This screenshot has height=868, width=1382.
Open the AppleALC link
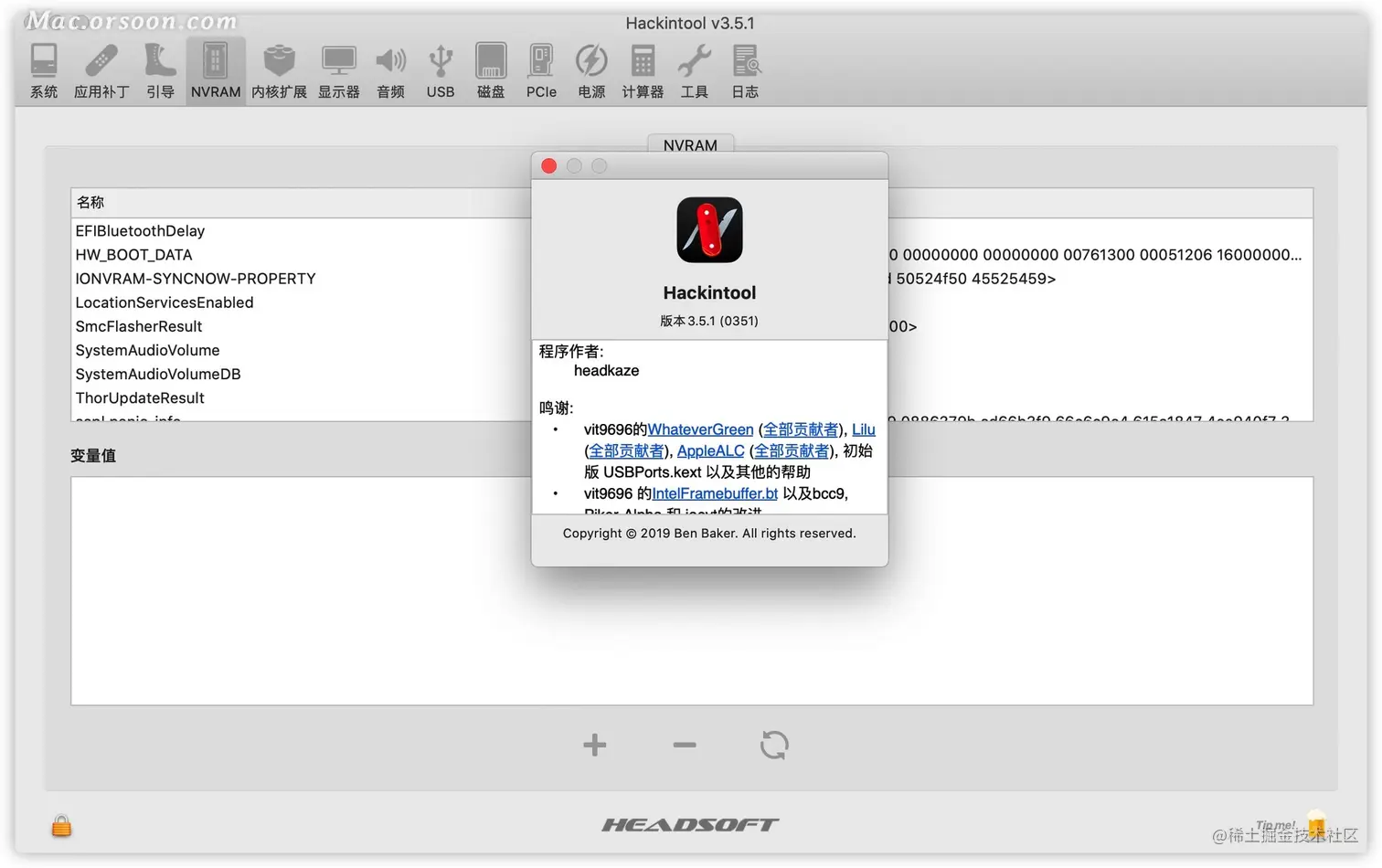pos(711,450)
